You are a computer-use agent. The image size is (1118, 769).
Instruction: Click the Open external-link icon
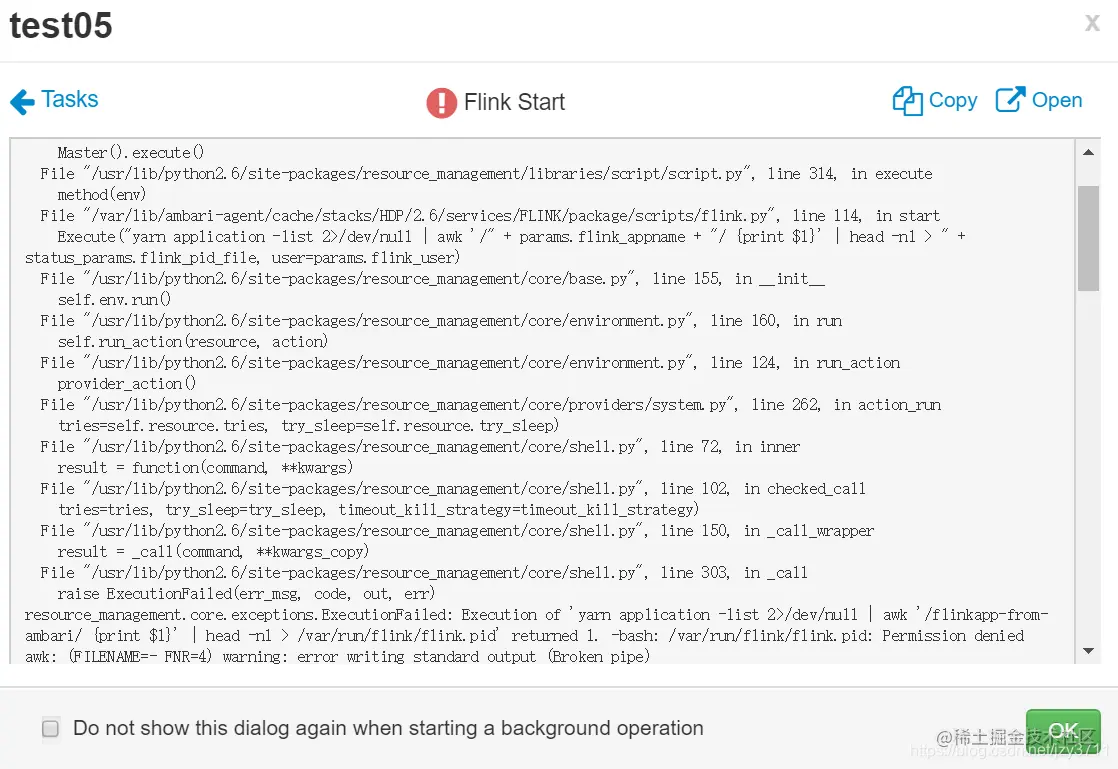pyautogui.click(x=1010, y=100)
